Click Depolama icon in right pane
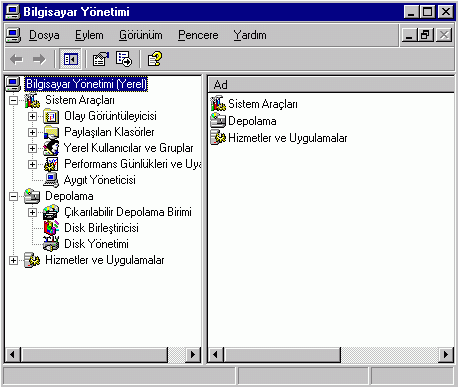This screenshot has height=387, width=458. click(218, 121)
